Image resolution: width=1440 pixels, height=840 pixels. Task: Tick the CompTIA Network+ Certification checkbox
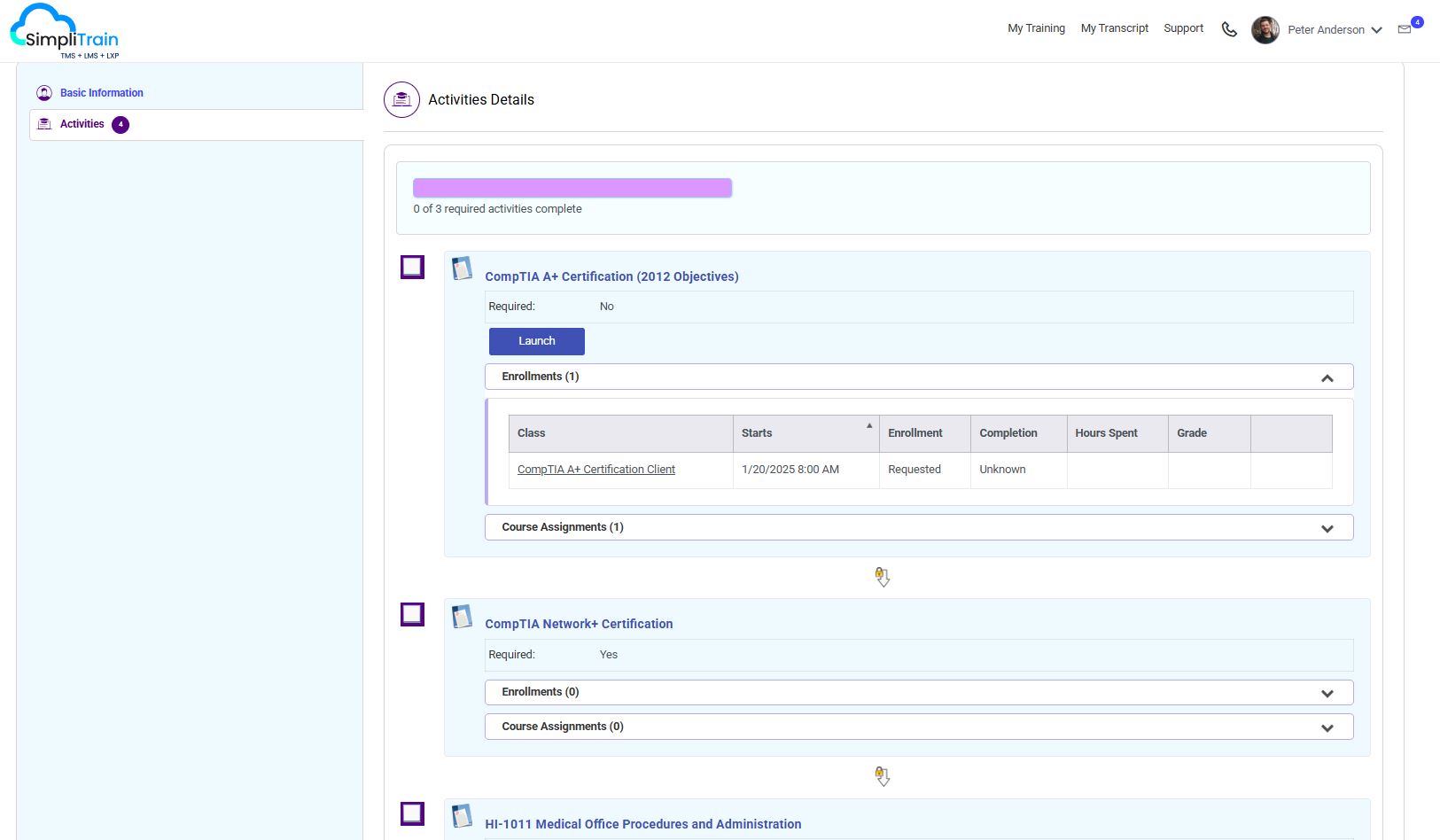tap(412, 614)
